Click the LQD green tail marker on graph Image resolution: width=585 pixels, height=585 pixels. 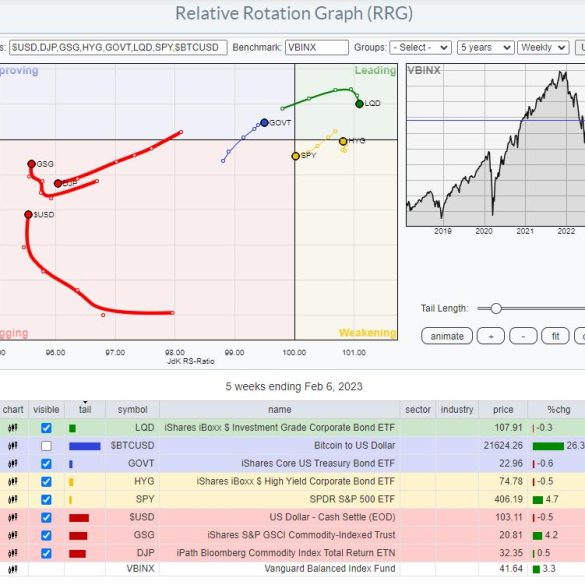(x=359, y=104)
